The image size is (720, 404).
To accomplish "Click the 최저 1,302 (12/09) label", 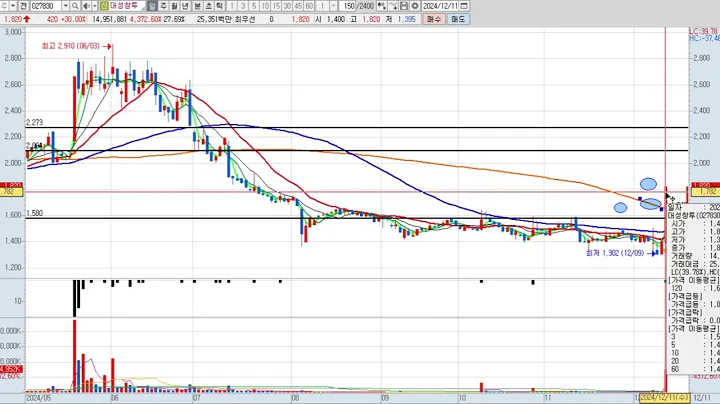I will [615, 253].
